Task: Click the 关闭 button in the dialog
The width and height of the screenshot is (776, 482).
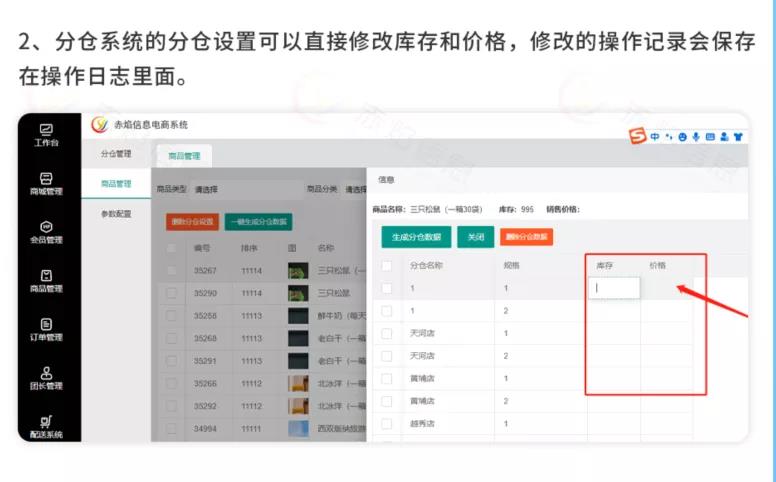Action: pos(476,237)
